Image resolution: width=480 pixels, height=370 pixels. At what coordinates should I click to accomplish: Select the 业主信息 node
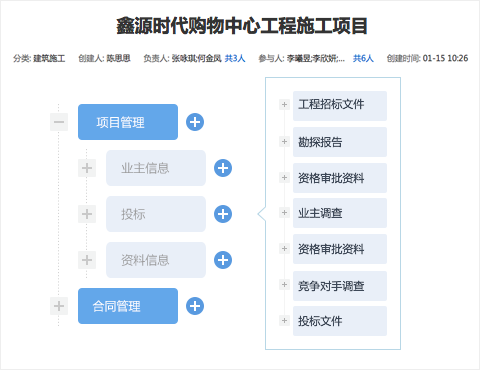(x=156, y=168)
